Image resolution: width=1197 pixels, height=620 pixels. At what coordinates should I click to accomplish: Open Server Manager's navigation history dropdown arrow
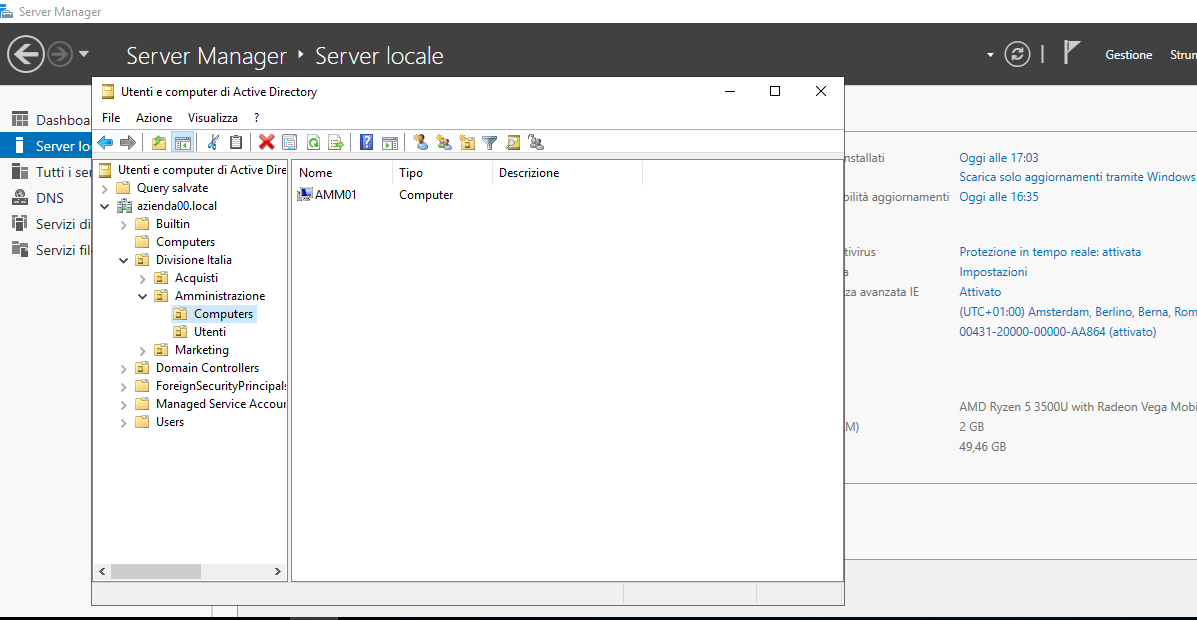coord(84,54)
